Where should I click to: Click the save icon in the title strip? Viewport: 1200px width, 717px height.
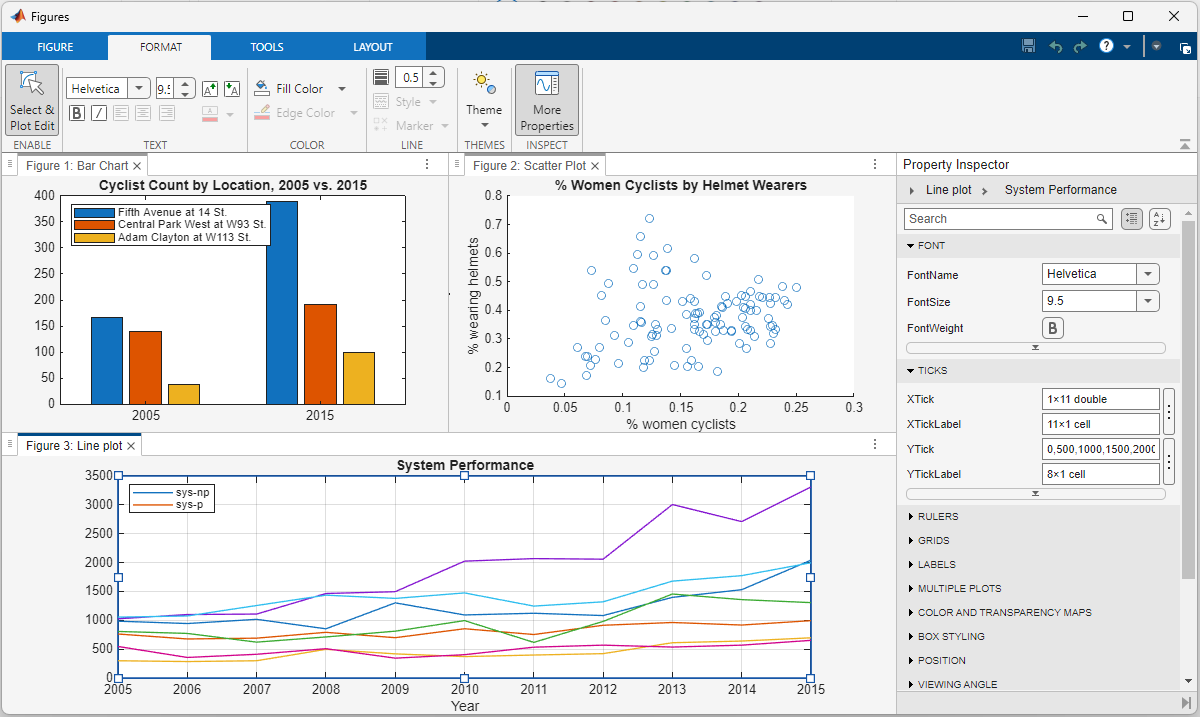tap(1029, 46)
